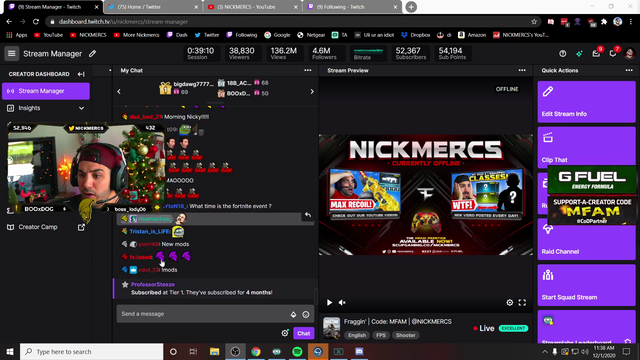Open the profile avatar menu

click(x=629, y=53)
